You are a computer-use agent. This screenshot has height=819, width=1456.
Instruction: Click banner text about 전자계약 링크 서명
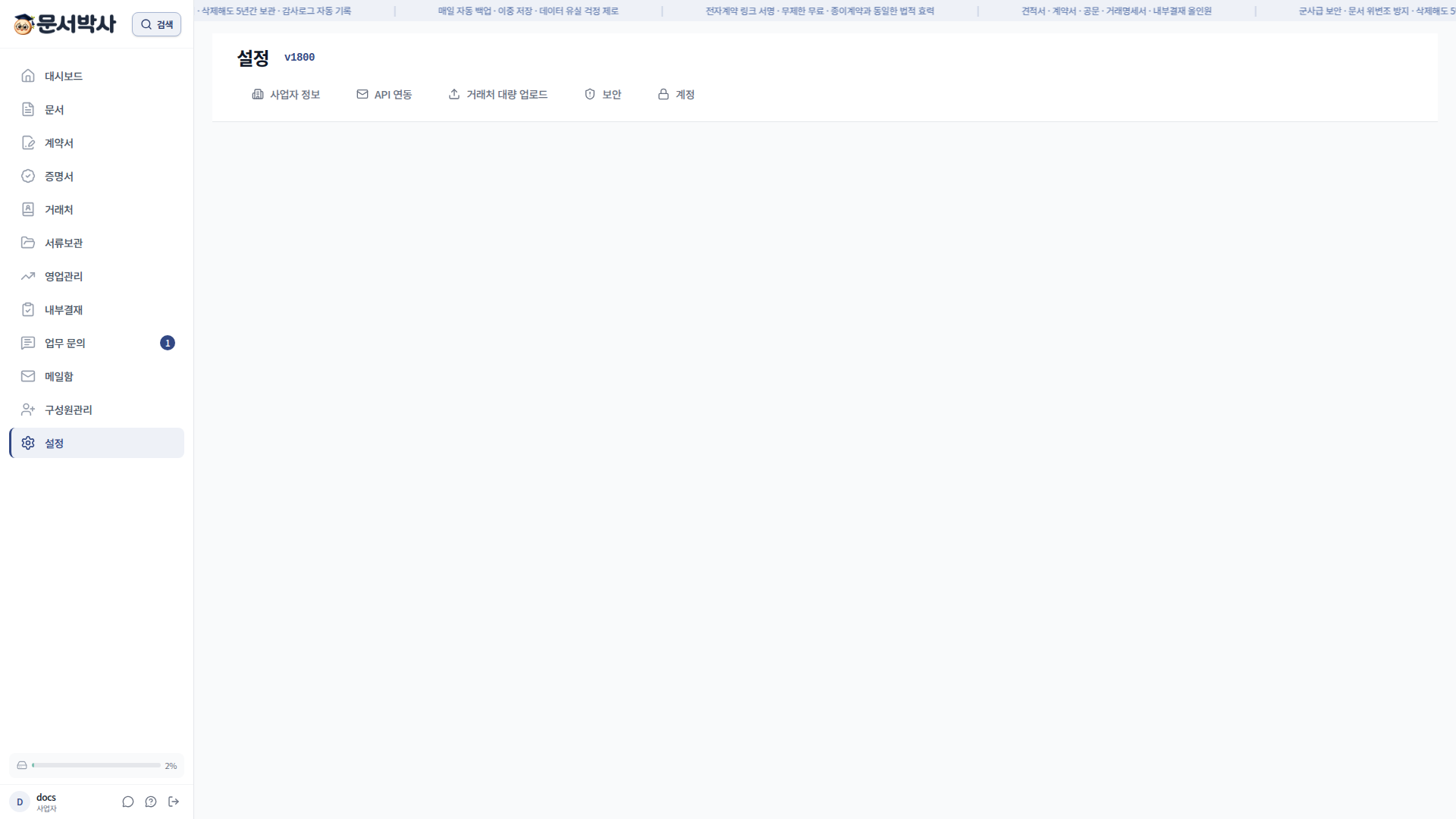point(820,11)
